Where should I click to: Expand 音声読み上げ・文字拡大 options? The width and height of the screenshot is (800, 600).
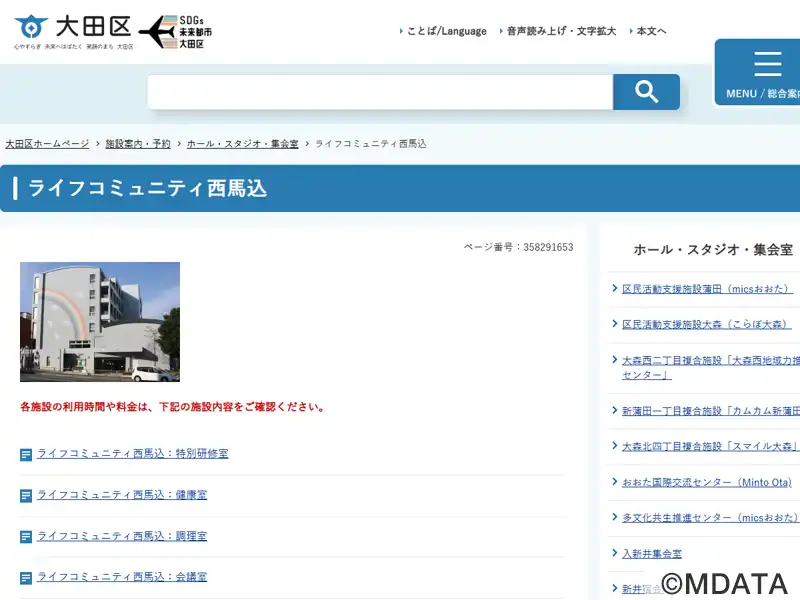coord(560,31)
